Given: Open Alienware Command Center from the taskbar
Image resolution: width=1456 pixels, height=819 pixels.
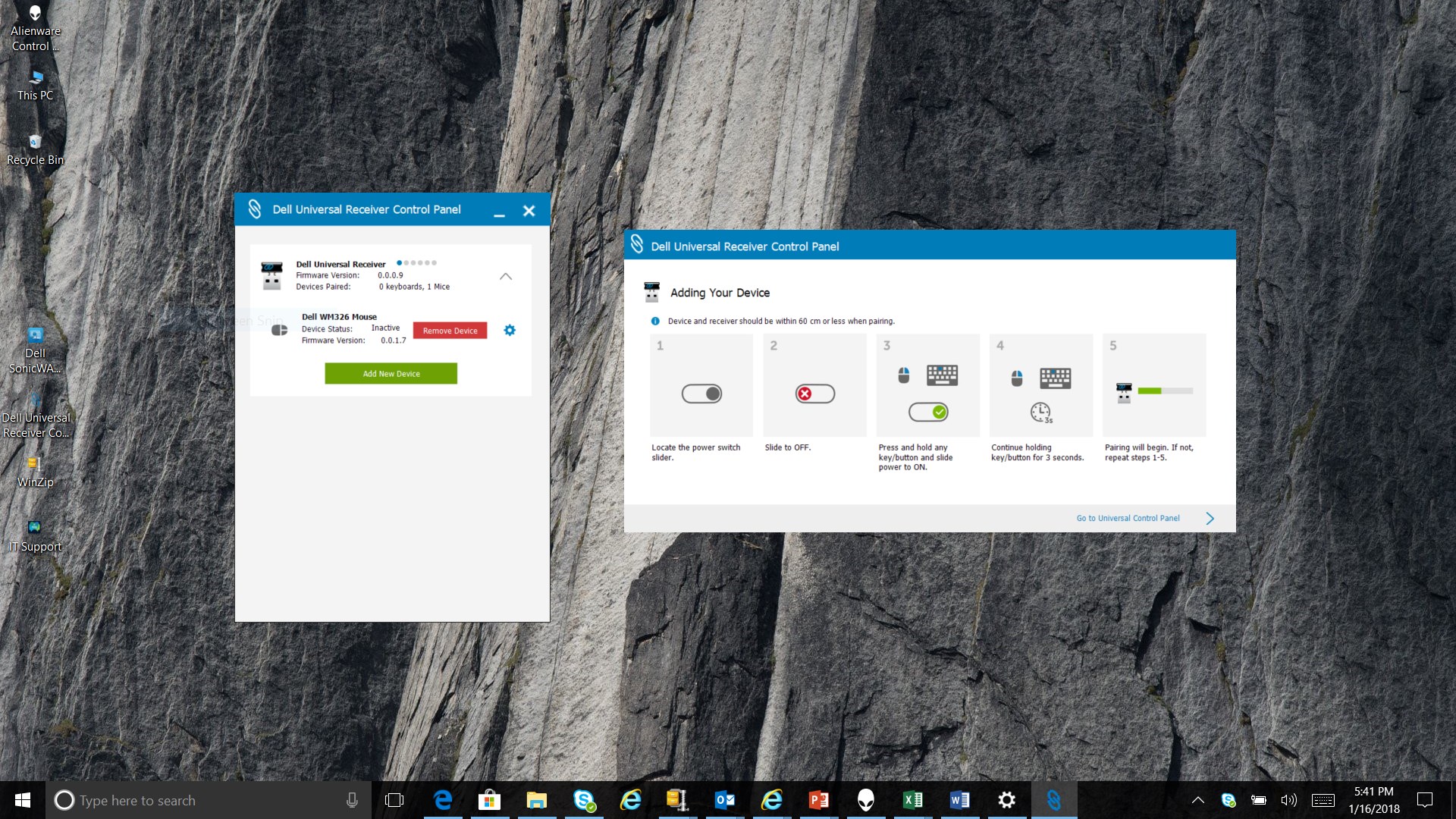Looking at the screenshot, I should pyautogui.click(x=865, y=800).
